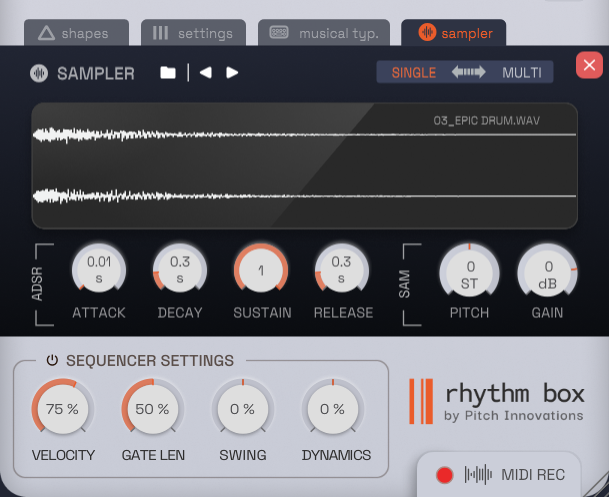
Task: Click the Attack knob
Action: tap(99, 270)
